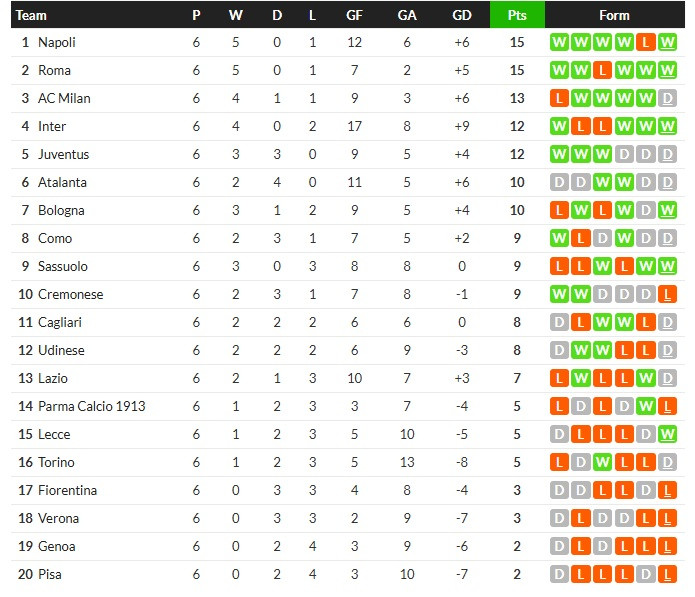This screenshot has width=695, height=597.
Task: Open the Pisa team link
Action: click(x=50, y=575)
